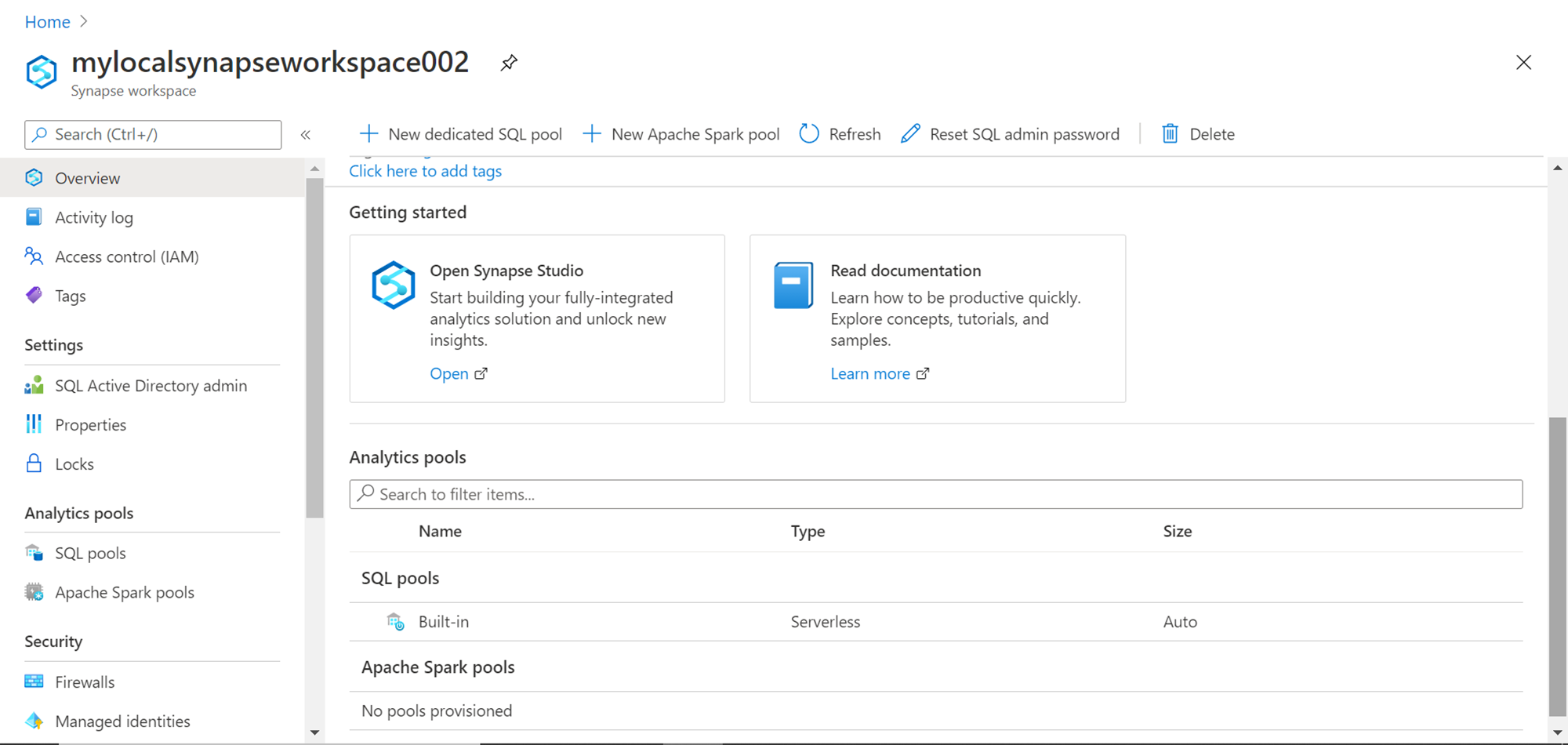Open the Activity log
The width and height of the screenshot is (1568, 745).
[x=94, y=217]
